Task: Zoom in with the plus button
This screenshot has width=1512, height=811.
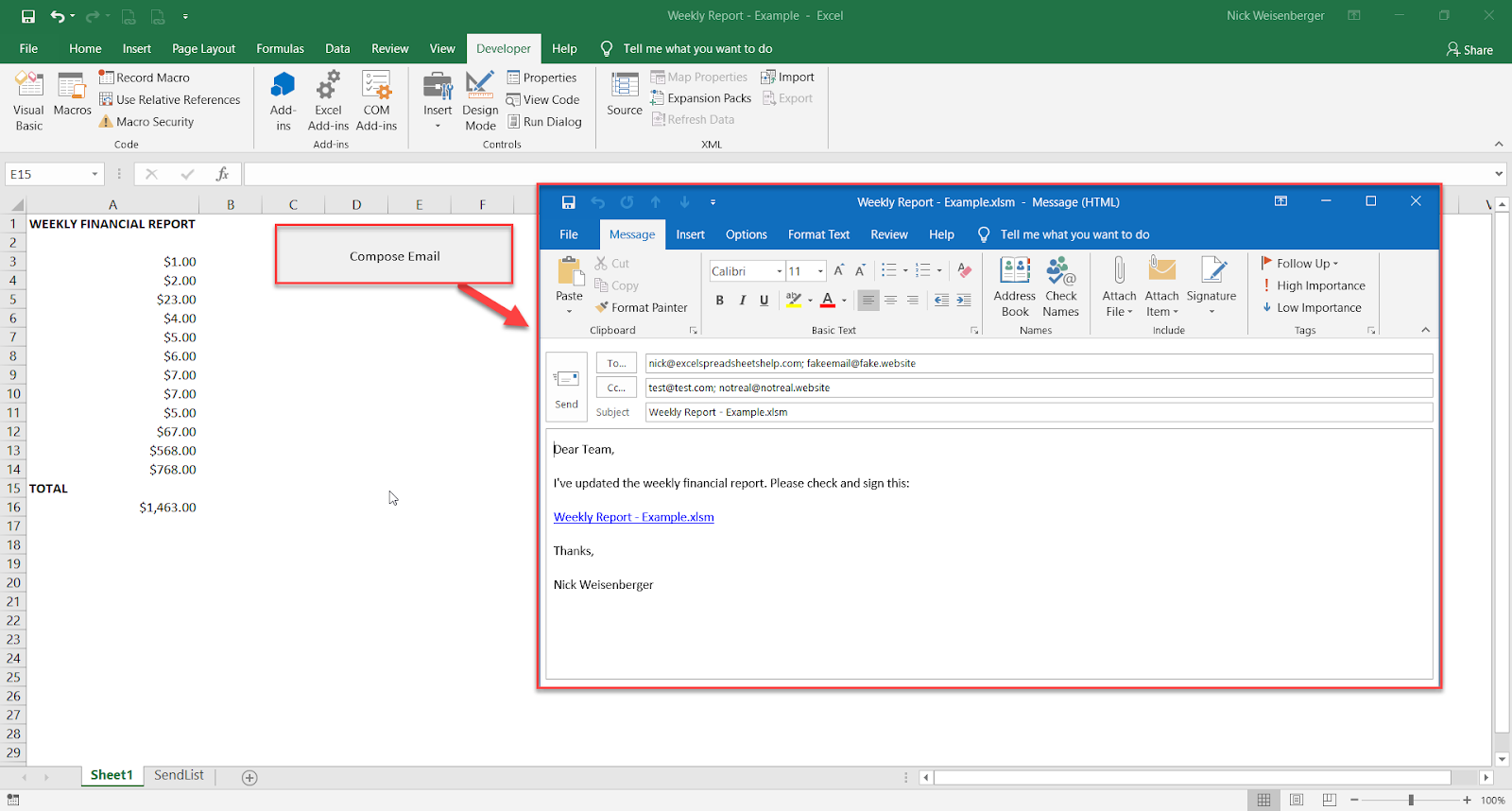Action: click(x=1467, y=800)
